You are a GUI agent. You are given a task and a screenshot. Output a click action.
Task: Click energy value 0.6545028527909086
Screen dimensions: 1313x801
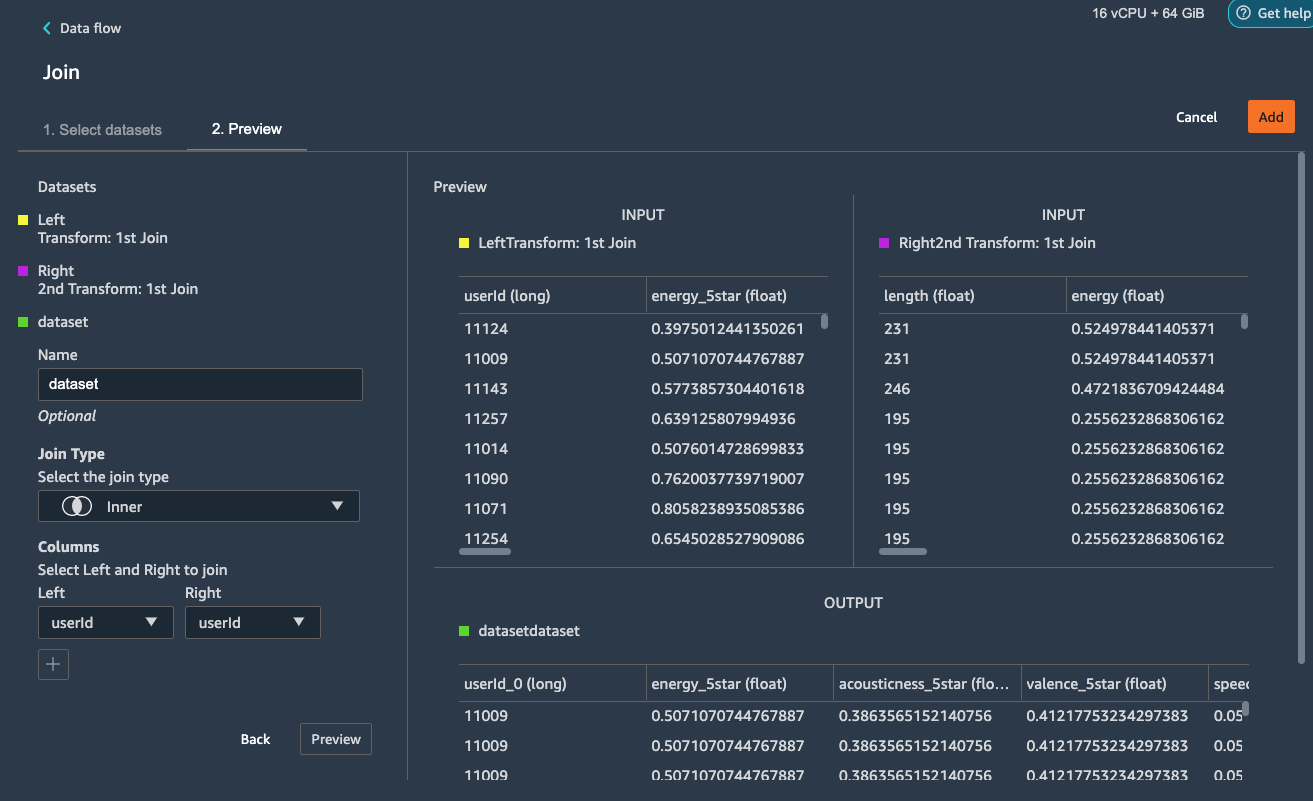[x=728, y=539]
